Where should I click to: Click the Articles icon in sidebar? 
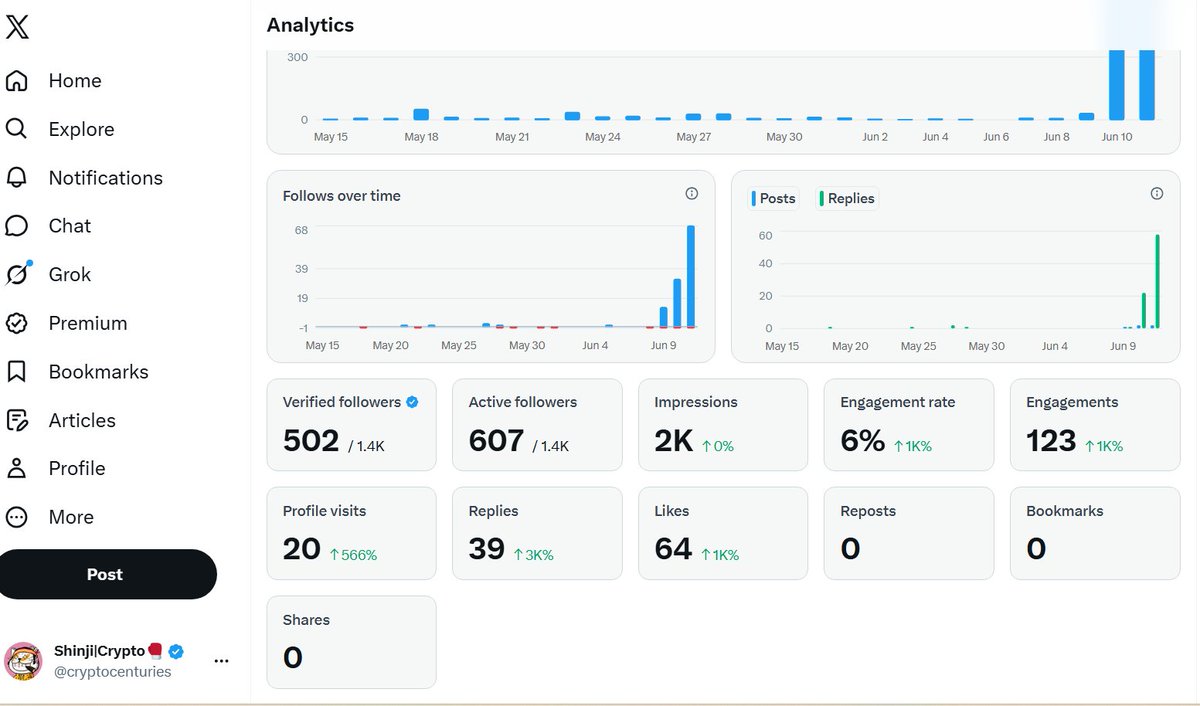click(x=17, y=420)
